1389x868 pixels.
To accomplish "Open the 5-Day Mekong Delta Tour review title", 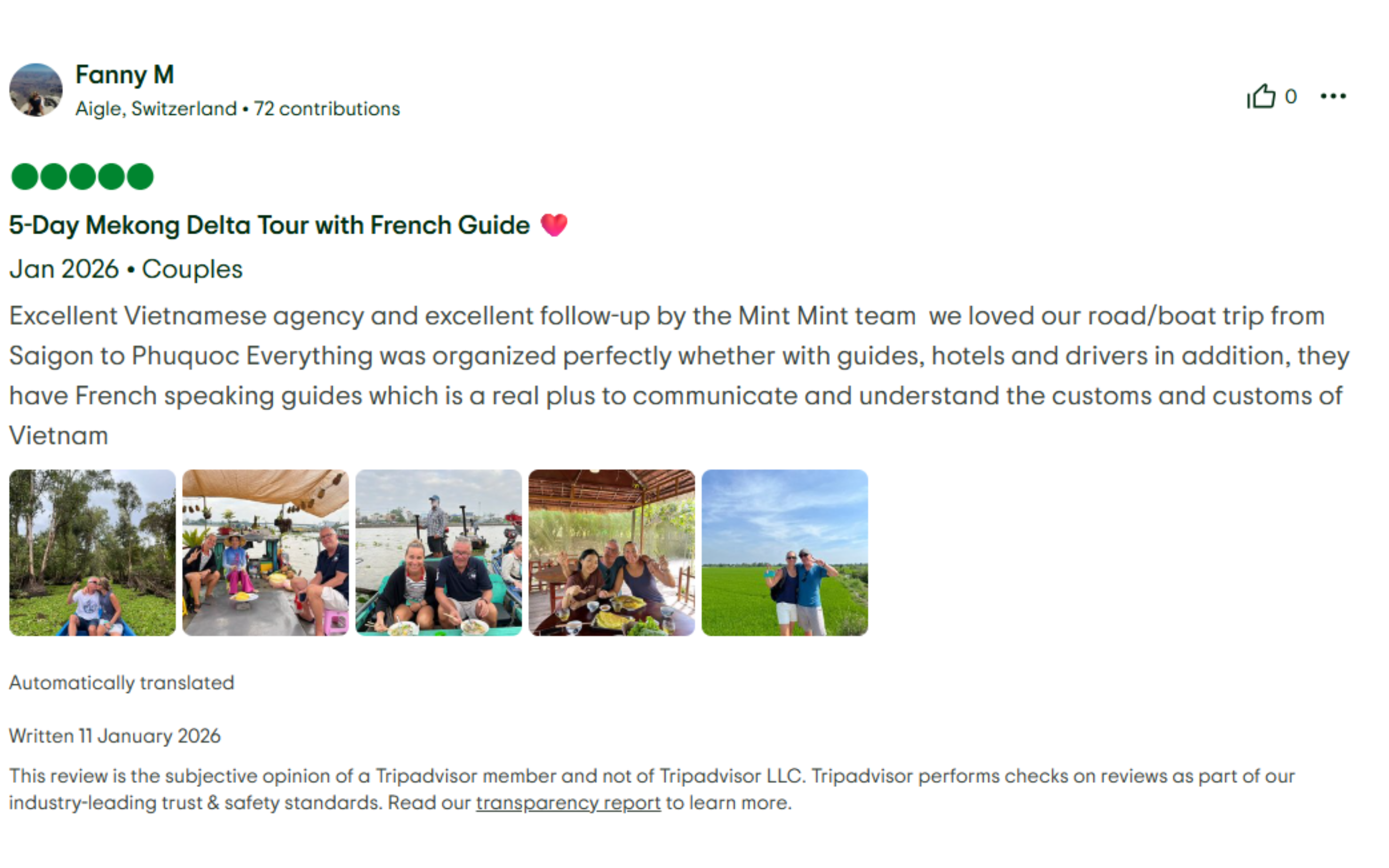I will point(269,225).
